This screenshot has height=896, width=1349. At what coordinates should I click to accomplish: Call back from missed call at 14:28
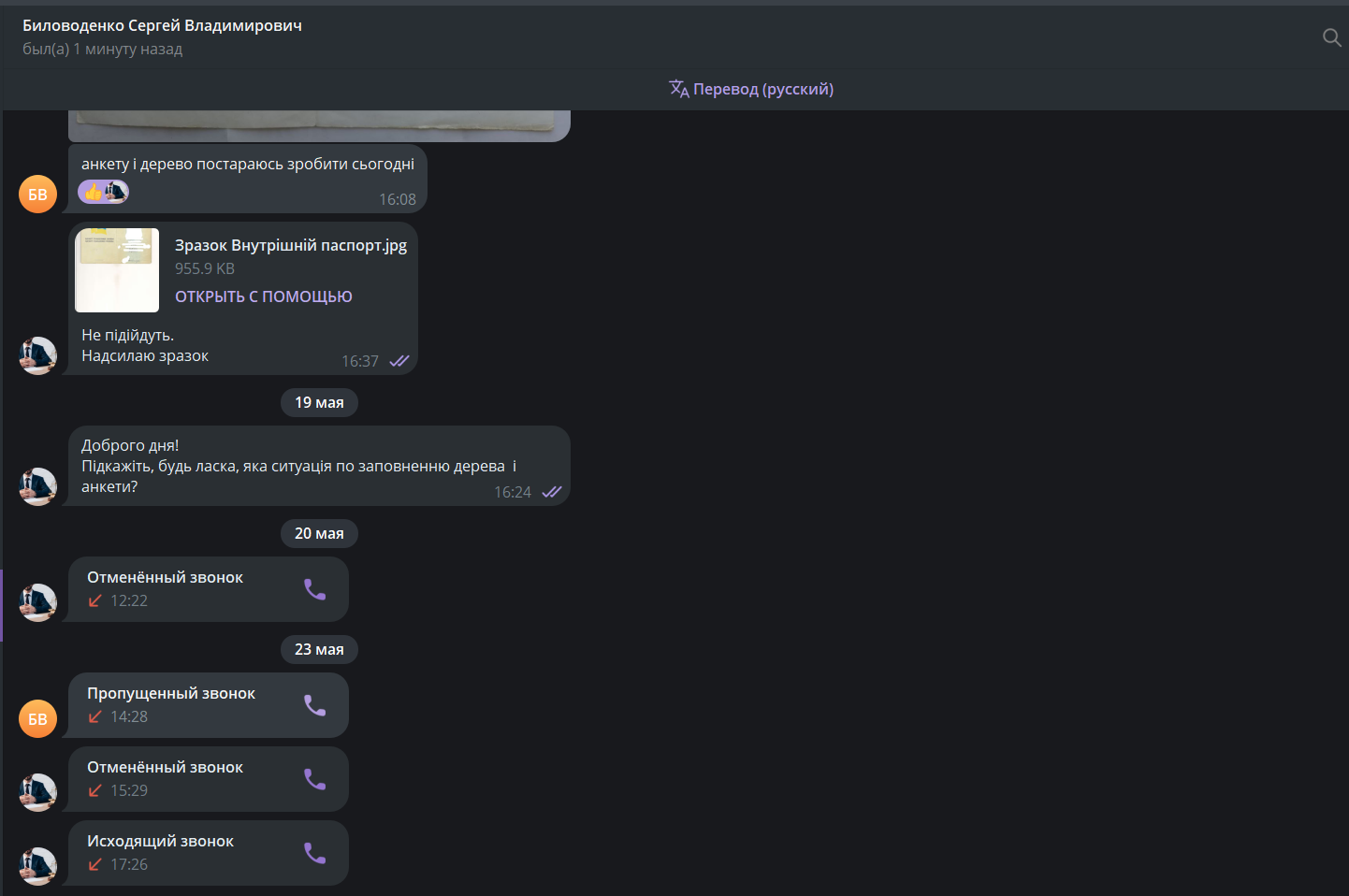pyautogui.click(x=315, y=705)
